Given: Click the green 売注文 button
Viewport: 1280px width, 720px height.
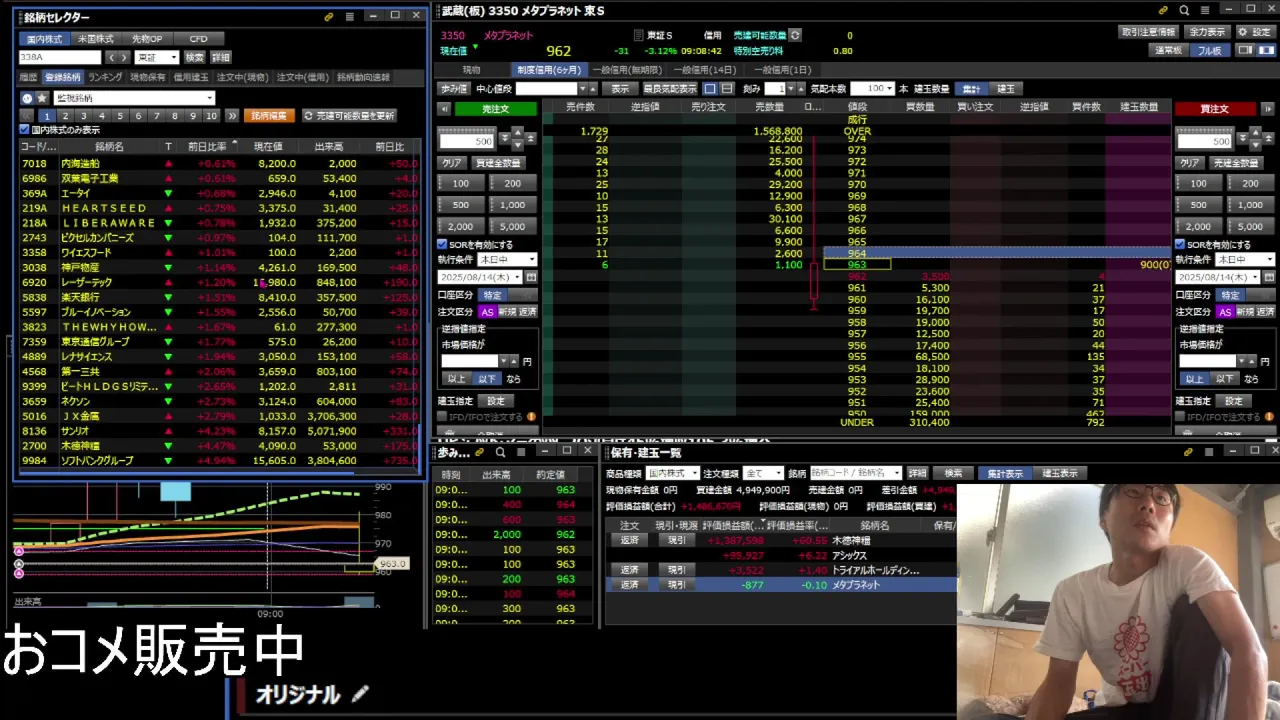Looking at the screenshot, I should point(496,108).
